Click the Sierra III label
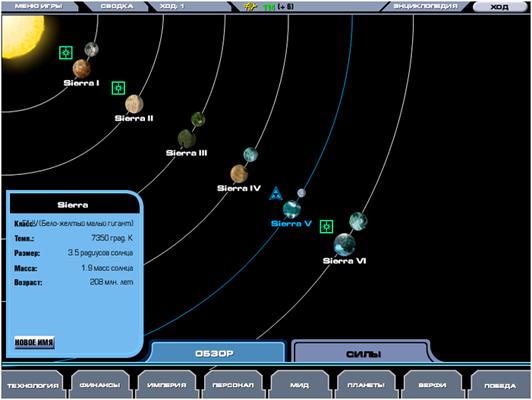Viewport: 532px width, 400px height. (x=187, y=153)
